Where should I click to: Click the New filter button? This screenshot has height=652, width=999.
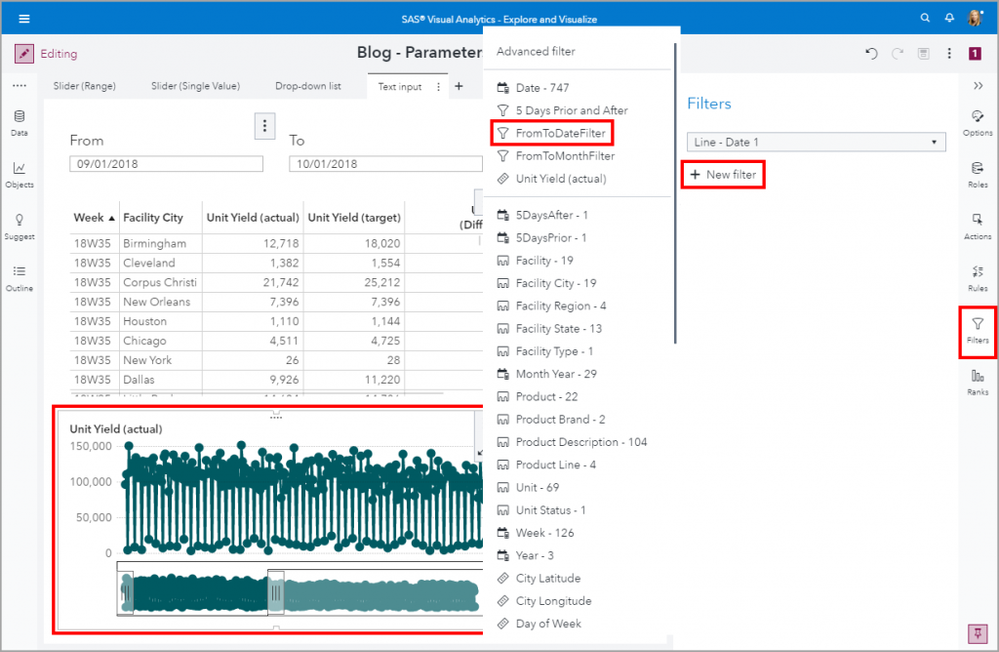click(x=724, y=175)
